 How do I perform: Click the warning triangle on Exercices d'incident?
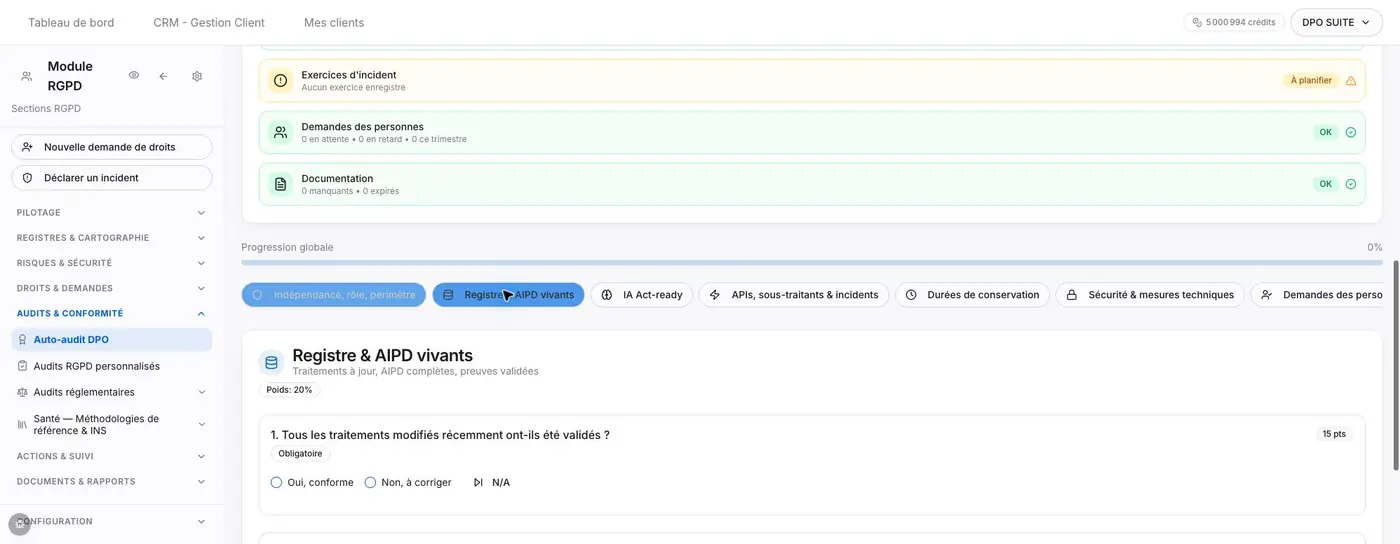coord(1351,81)
